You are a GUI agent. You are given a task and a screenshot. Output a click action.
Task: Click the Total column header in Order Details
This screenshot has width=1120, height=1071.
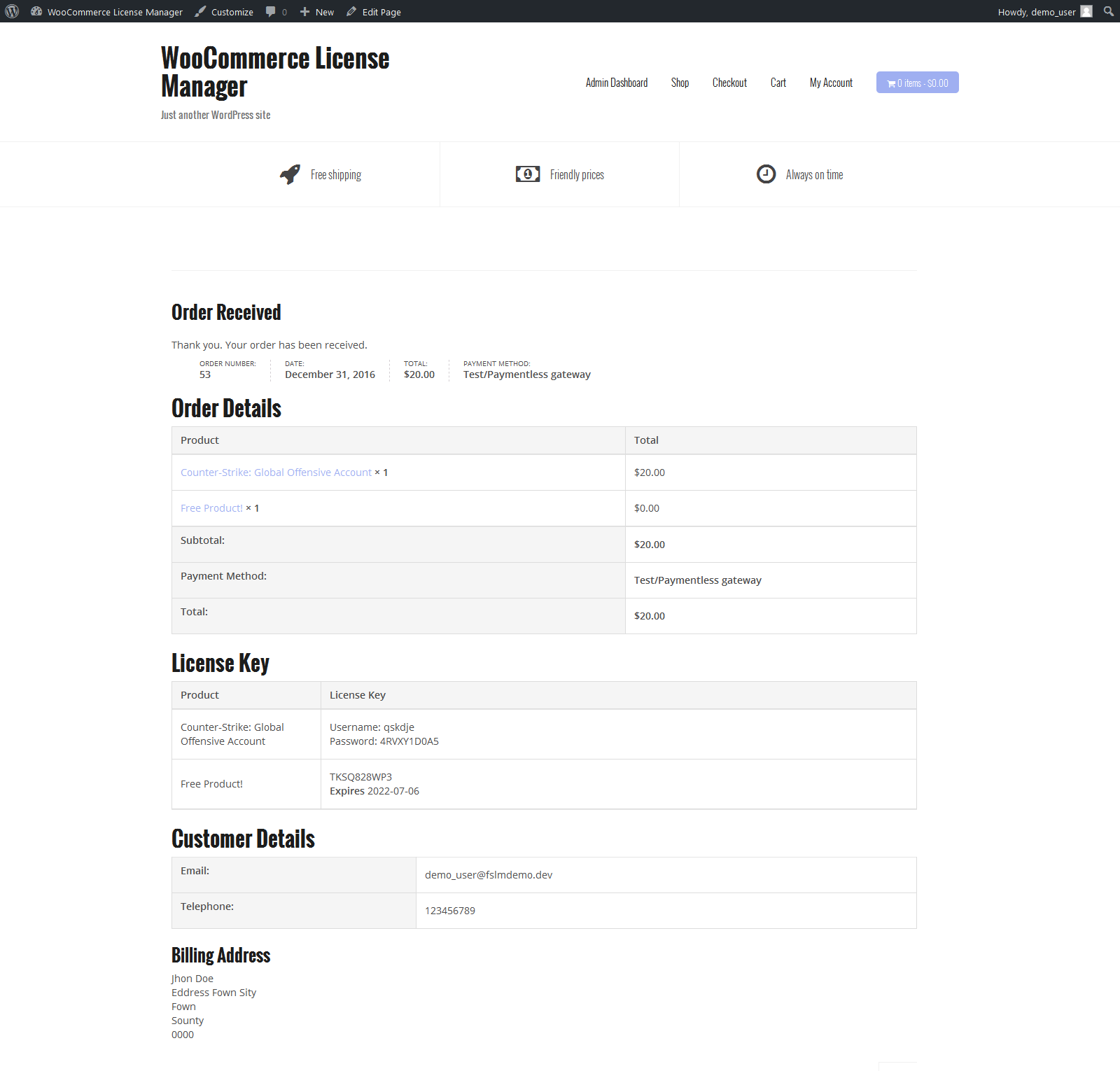[646, 440]
